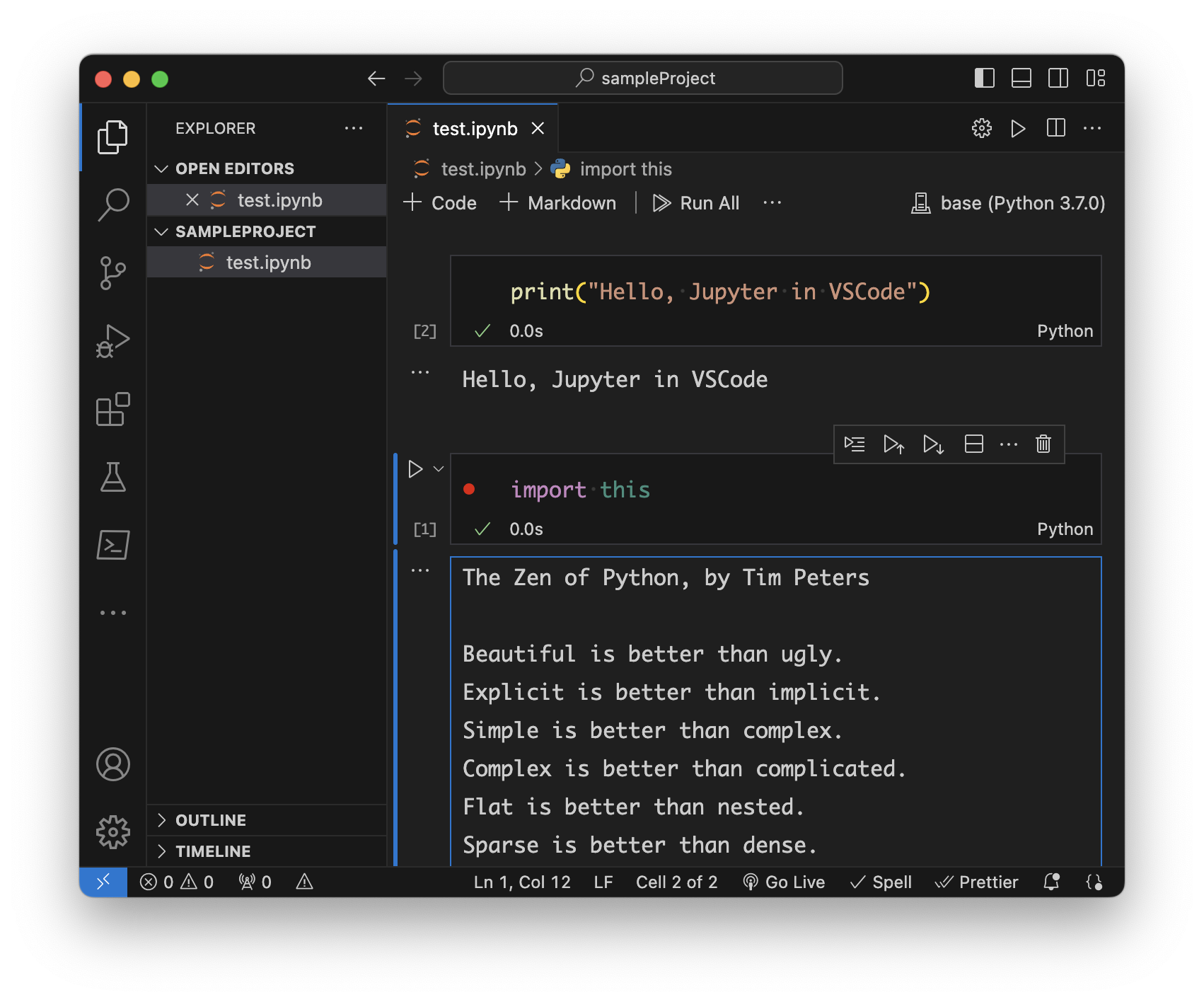The height and width of the screenshot is (1002, 1204).
Task: Delete the import this cell via trash icon
Action: point(1043,444)
